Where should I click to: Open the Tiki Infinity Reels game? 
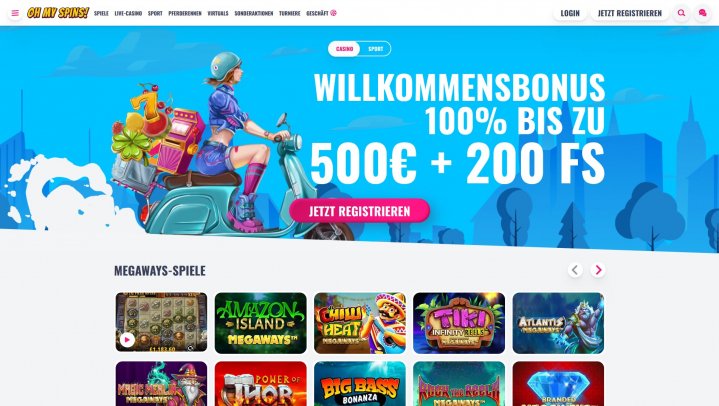459,323
